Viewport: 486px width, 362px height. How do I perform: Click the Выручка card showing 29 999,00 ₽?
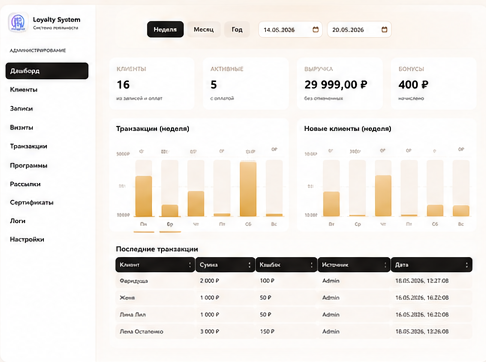point(340,84)
